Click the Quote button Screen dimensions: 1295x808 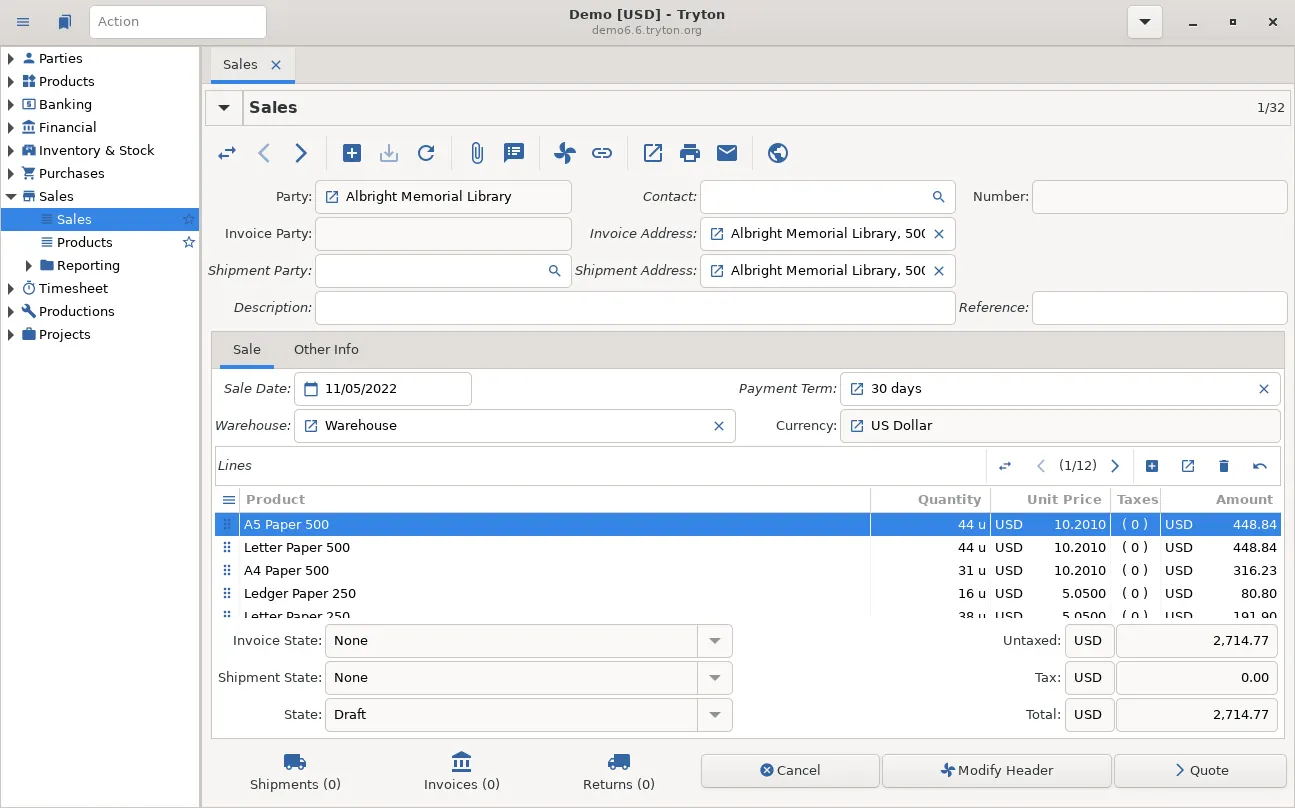click(1200, 770)
